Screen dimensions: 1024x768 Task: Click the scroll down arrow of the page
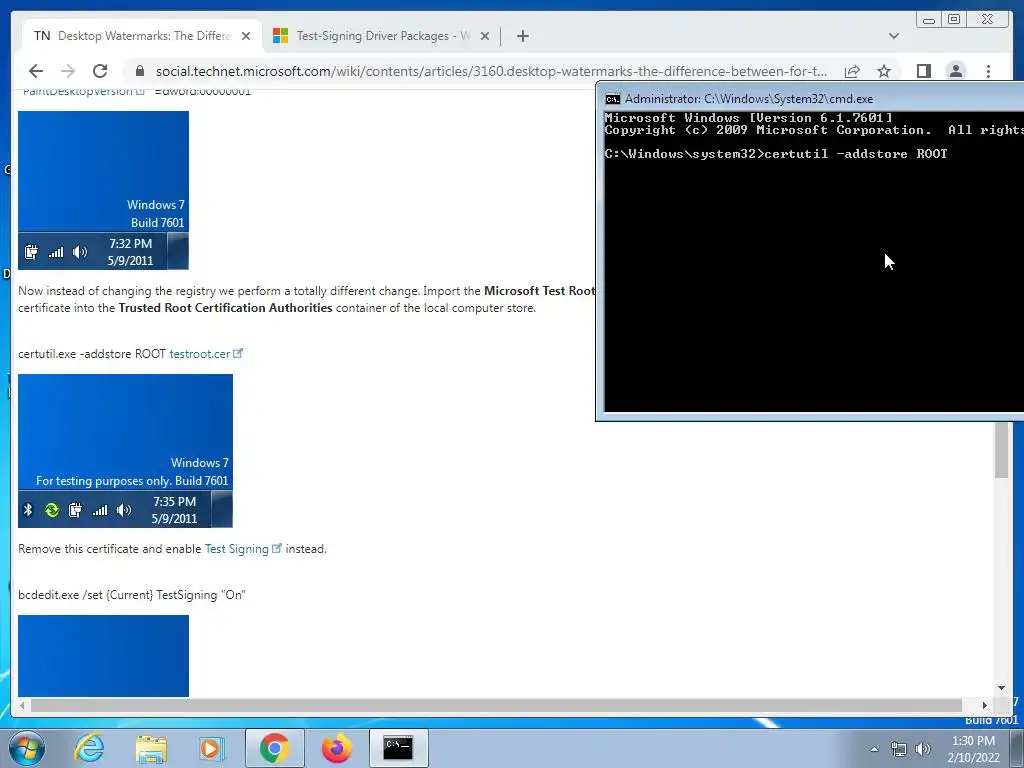1001,688
